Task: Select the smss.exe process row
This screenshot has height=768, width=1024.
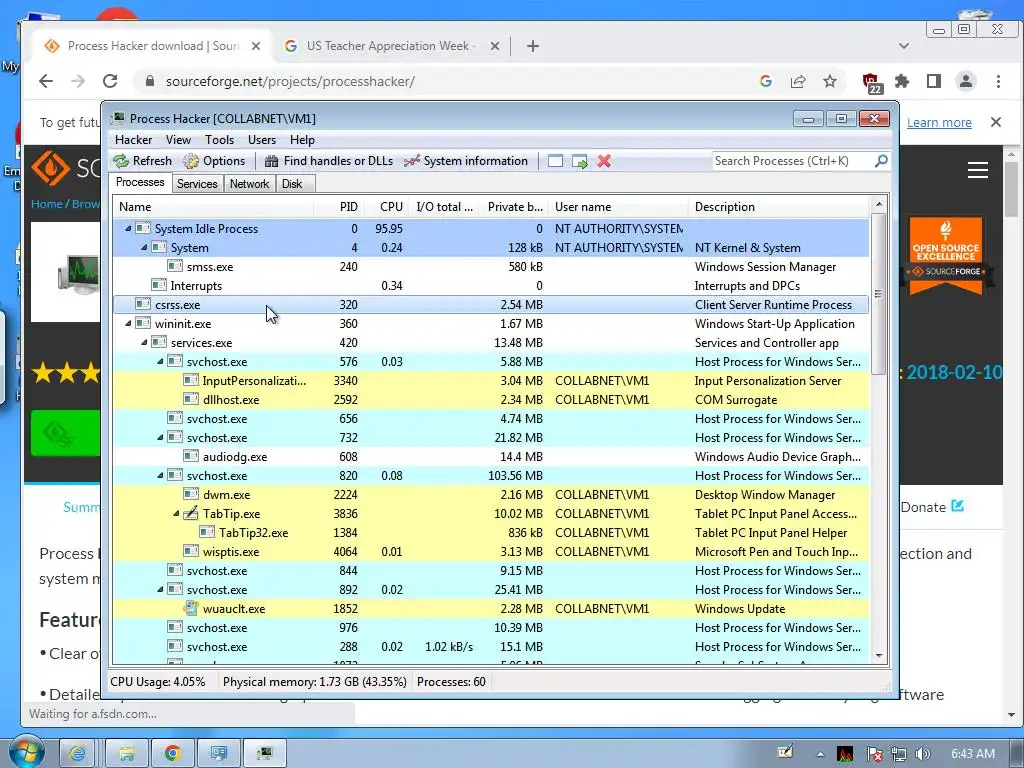Action: pyautogui.click(x=491, y=266)
